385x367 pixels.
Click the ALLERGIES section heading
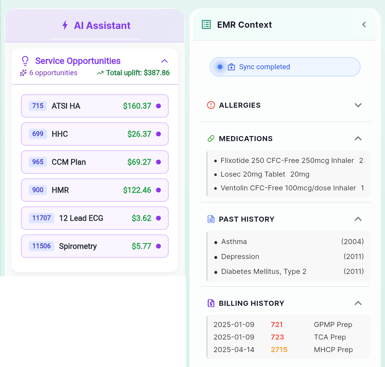pos(240,105)
